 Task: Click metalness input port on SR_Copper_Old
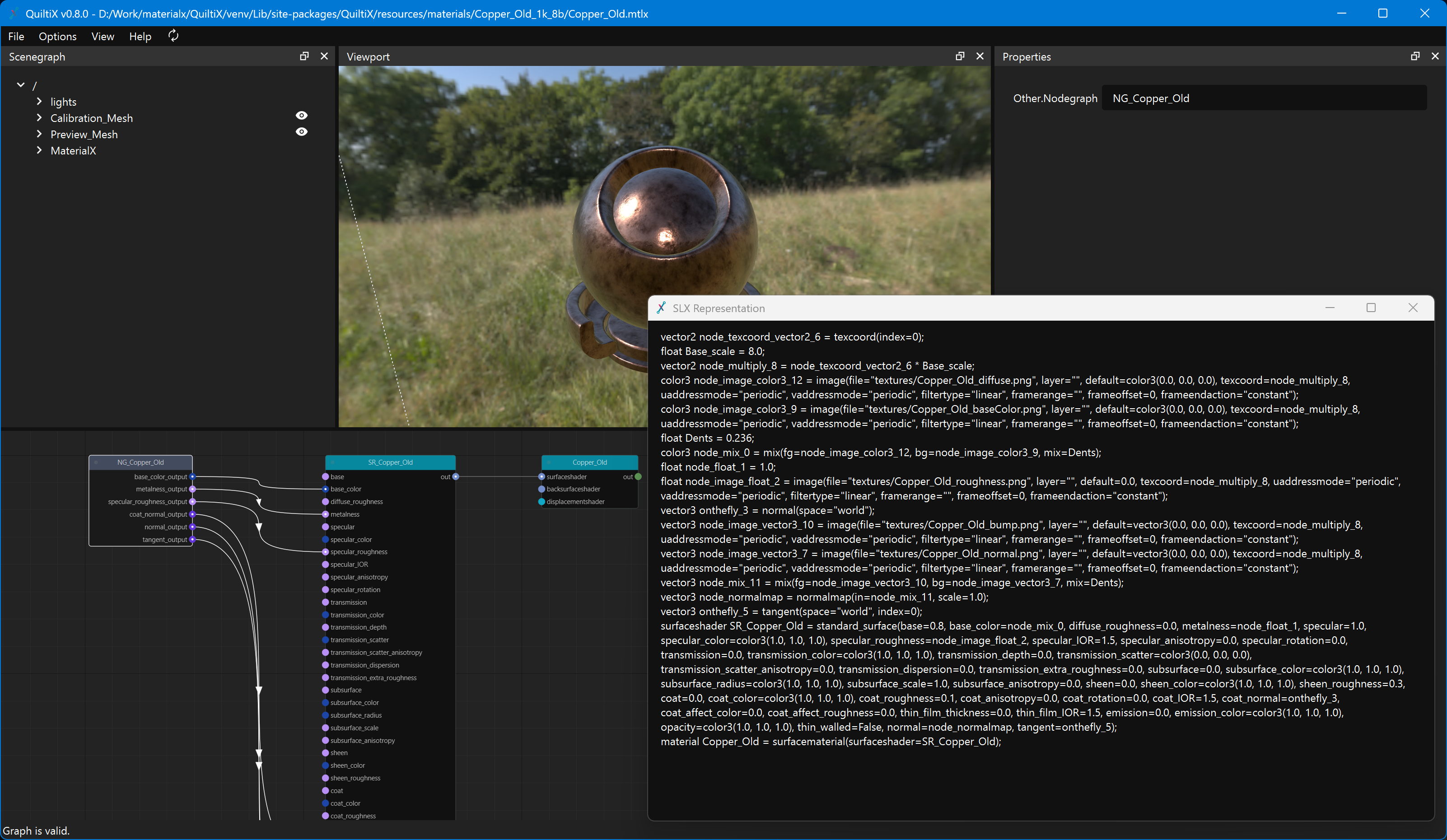click(326, 514)
